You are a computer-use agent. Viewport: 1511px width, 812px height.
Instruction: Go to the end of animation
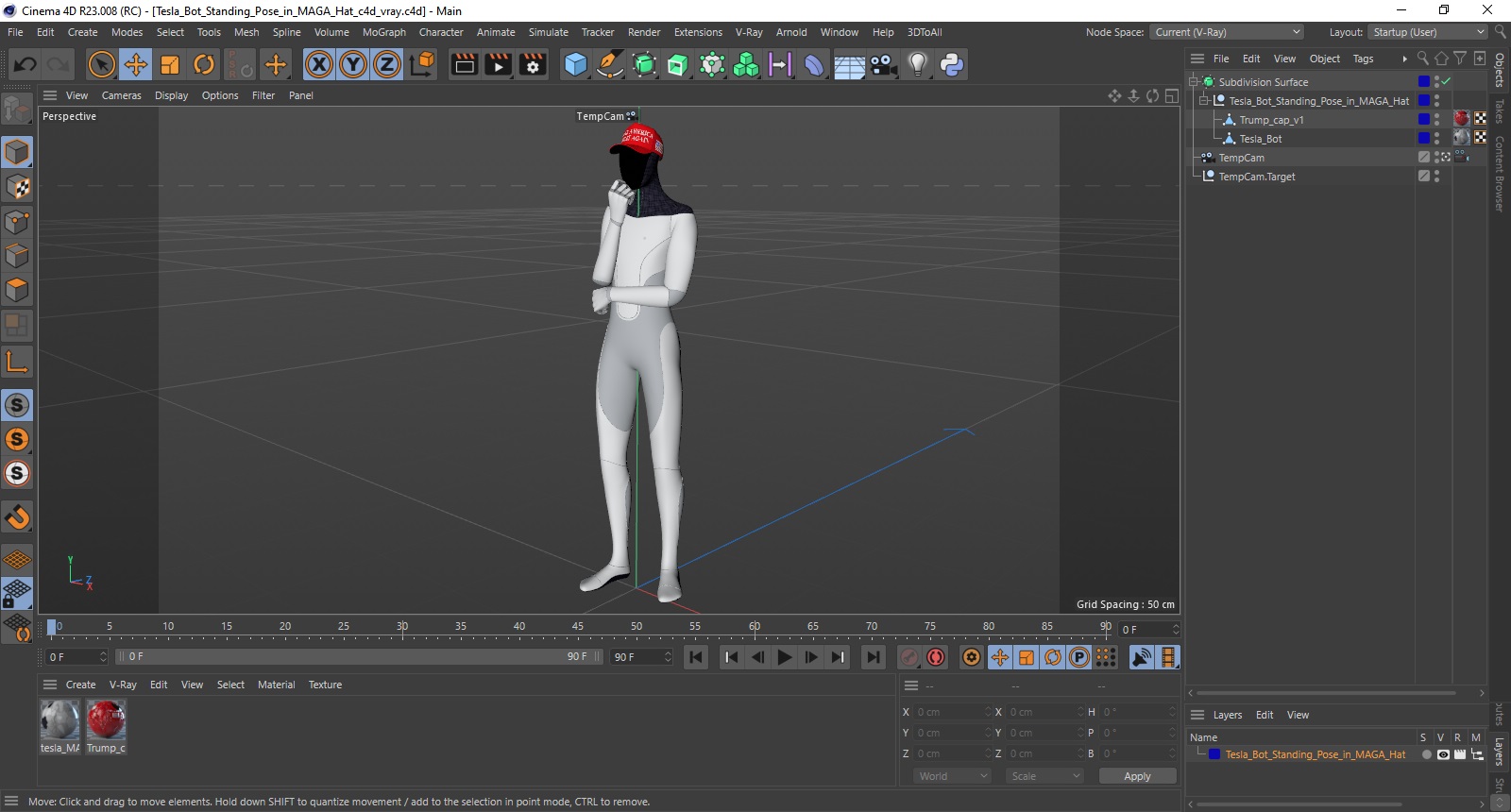point(874,657)
